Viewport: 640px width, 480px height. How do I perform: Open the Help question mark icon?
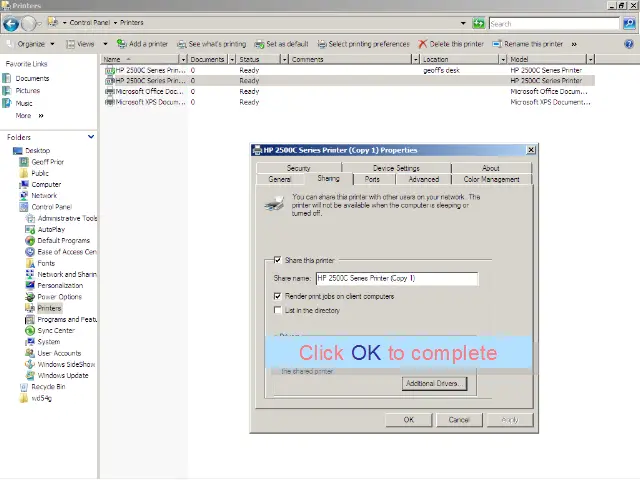(629, 44)
